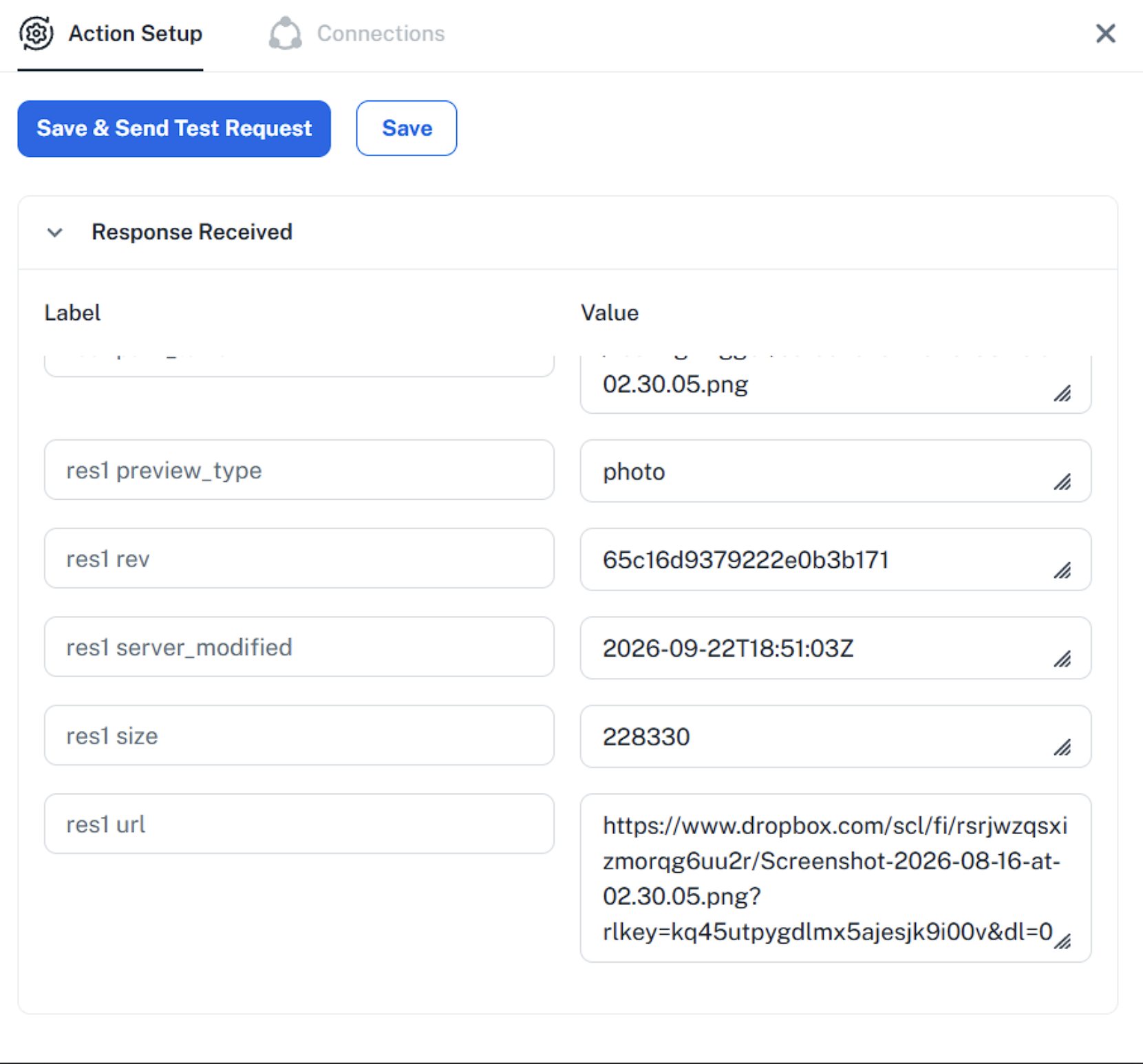Click the Value column header
Screen dimensions: 1143x1064
point(610,313)
